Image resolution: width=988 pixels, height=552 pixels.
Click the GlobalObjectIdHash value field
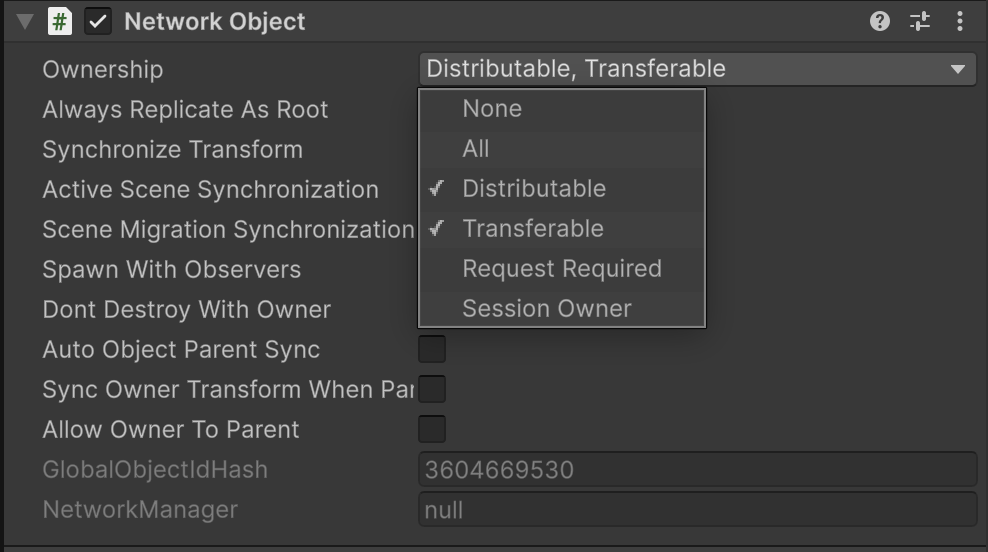click(x=697, y=469)
